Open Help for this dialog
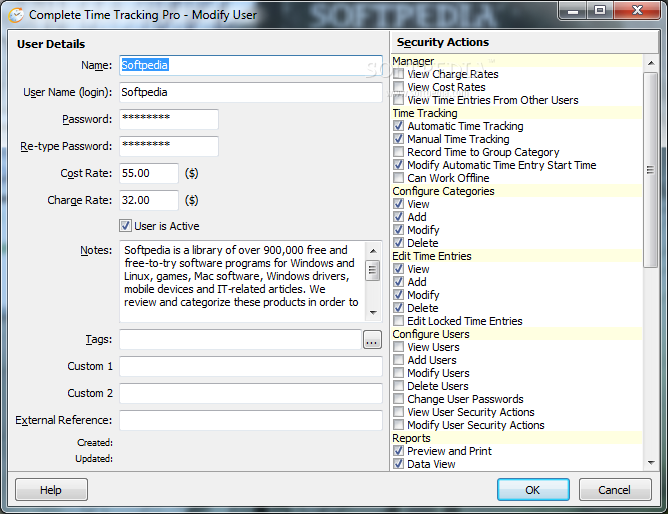The image size is (668, 514). point(51,490)
